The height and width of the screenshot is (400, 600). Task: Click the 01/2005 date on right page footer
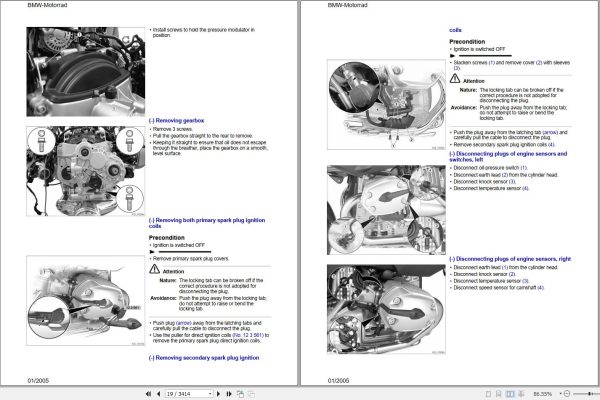click(x=339, y=380)
